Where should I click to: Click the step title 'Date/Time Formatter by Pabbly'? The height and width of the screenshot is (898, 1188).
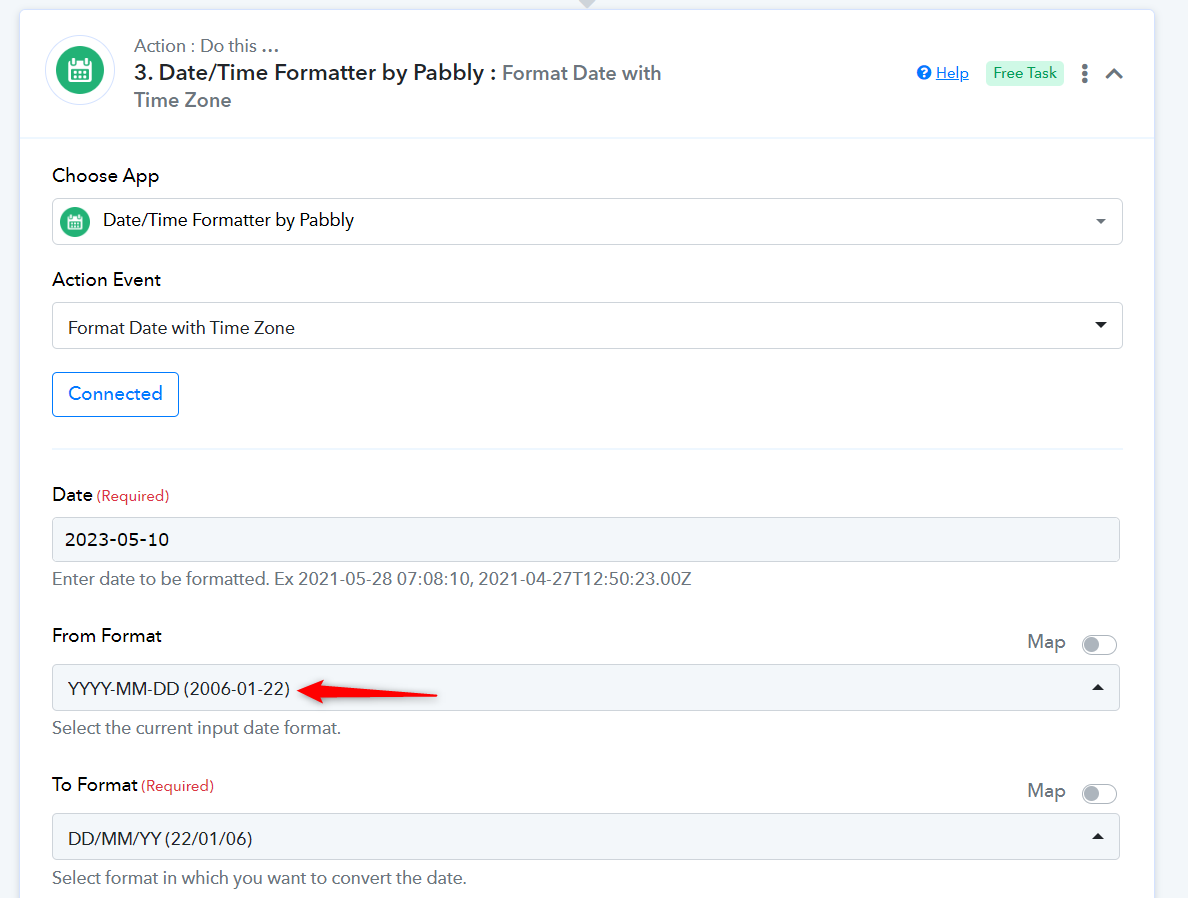(x=320, y=73)
